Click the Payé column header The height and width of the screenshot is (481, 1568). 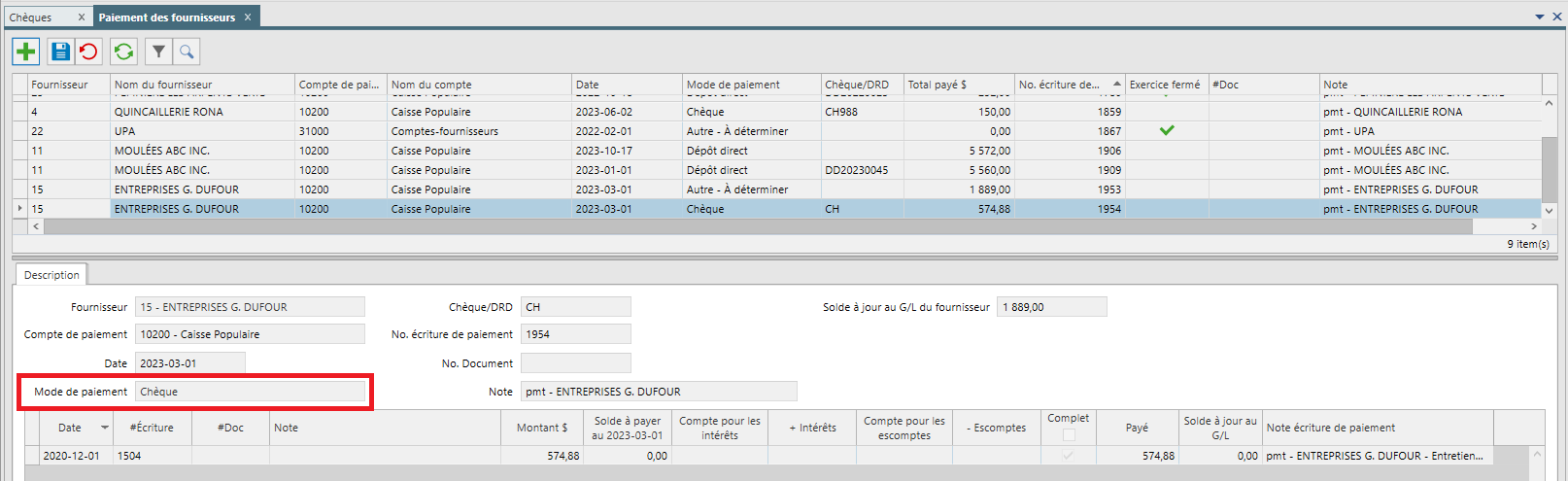click(x=1137, y=428)
